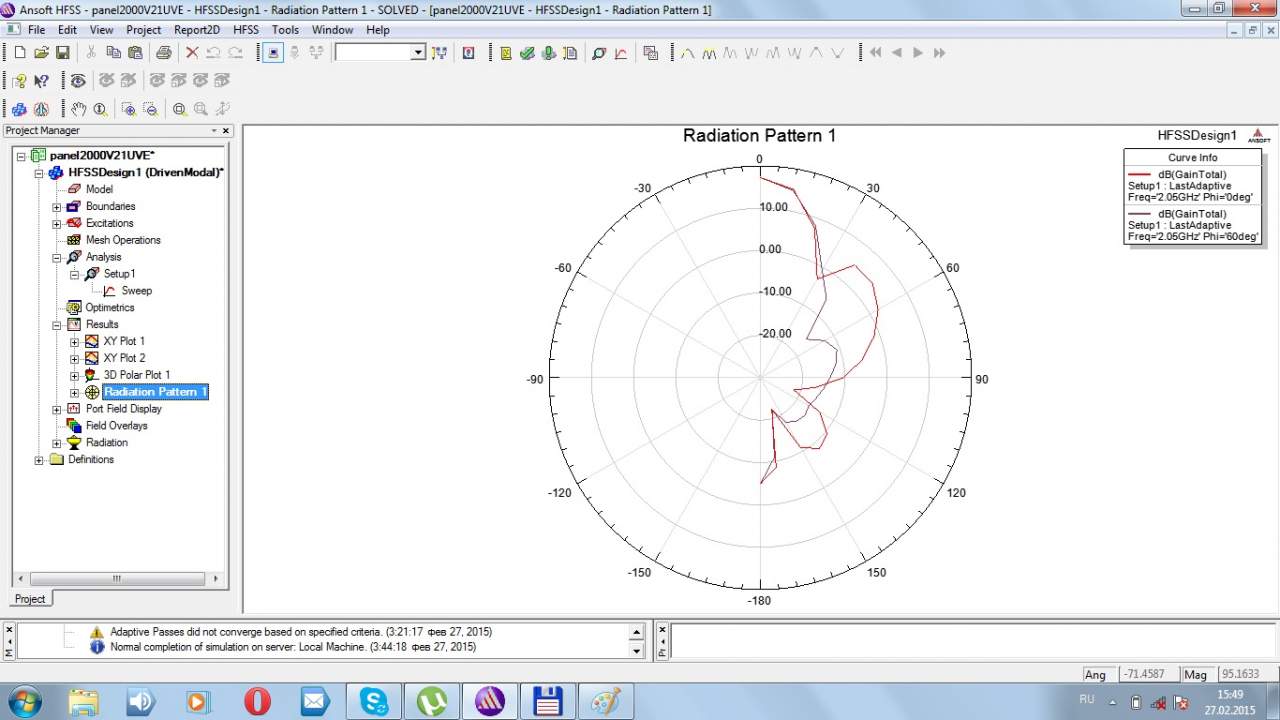1280x720 pixels.
Task: Select the Project tab below the tree
Action: point(30,599)
